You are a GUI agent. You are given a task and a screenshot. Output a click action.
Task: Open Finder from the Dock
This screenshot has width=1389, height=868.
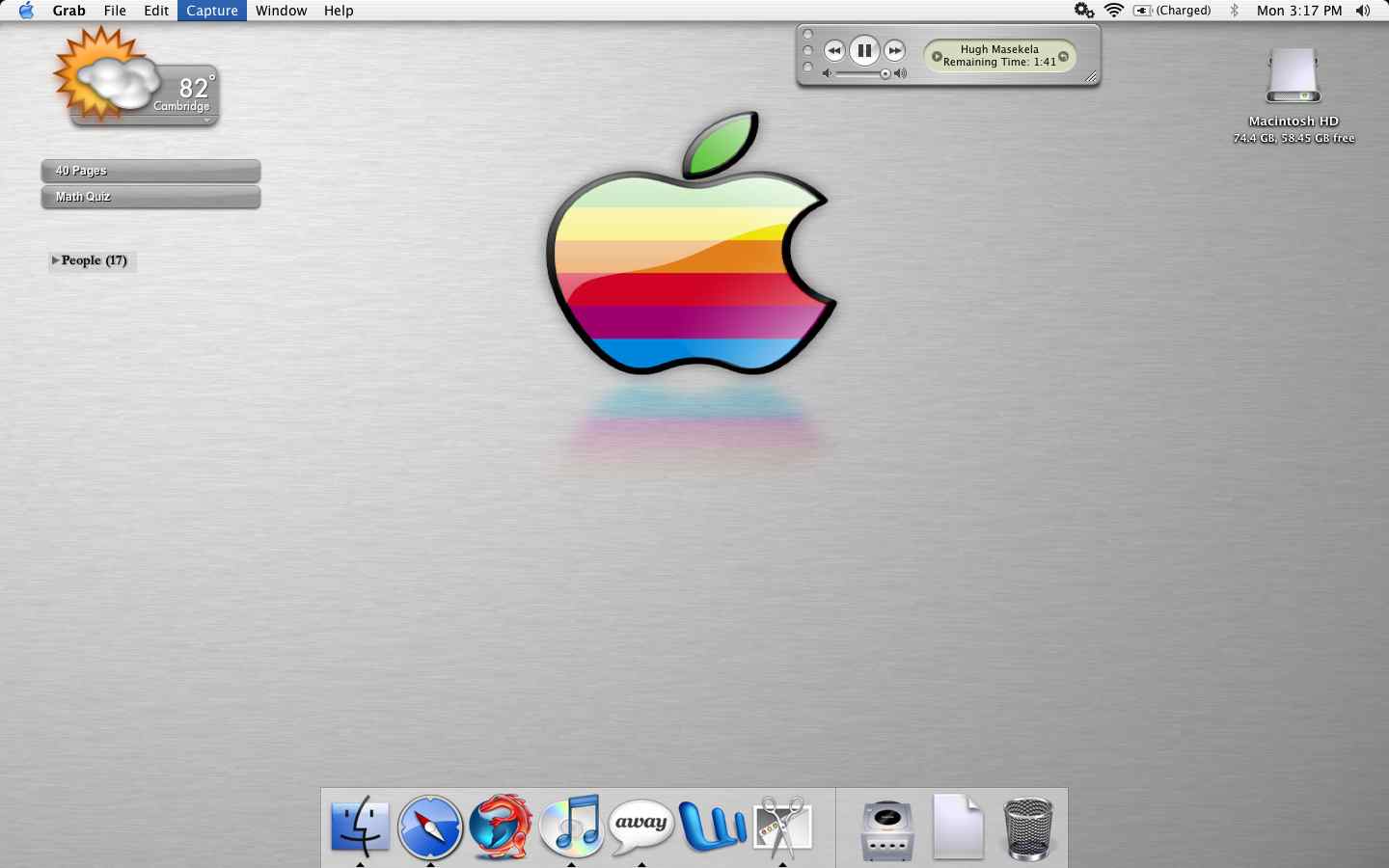point(360,827)
